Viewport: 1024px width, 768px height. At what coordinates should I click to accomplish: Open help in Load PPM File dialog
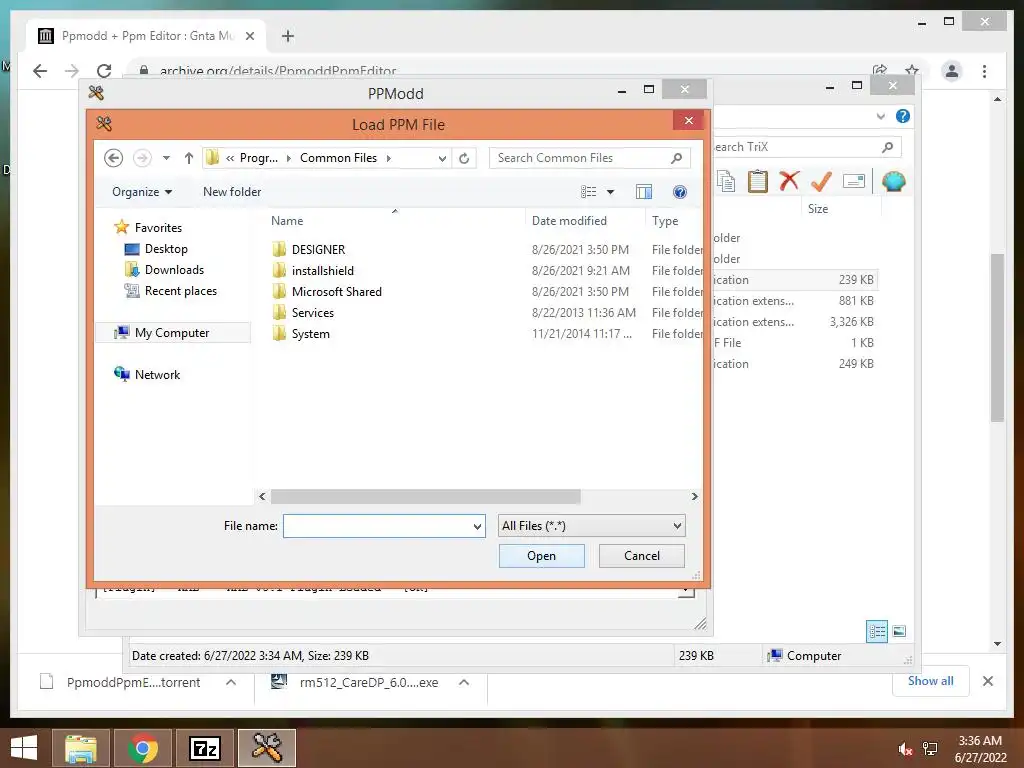click(x=680, y=192)
